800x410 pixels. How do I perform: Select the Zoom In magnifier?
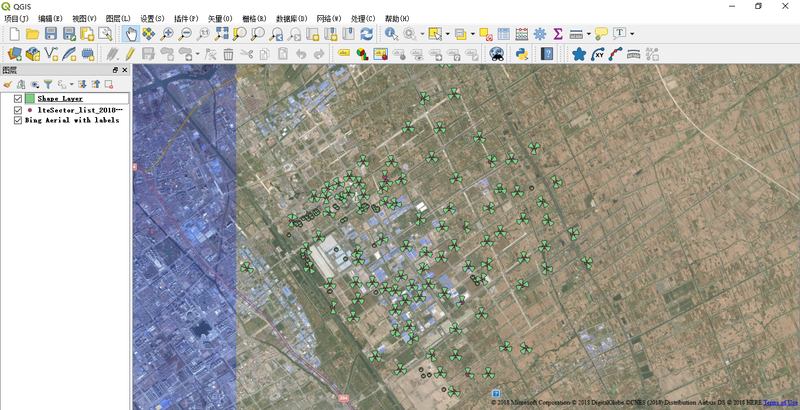point(167,34)
